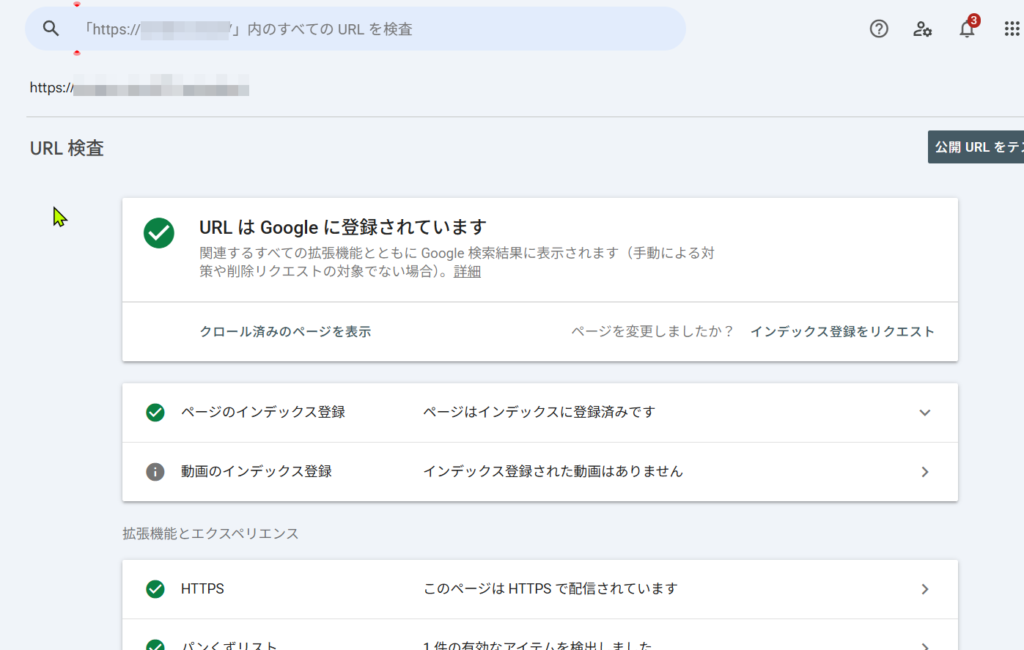Image resolution: width=1024 pixels, height=650 pixels.
Task: Click the ページを変更しましたか？ text
Action: click(x=652, y=332)
